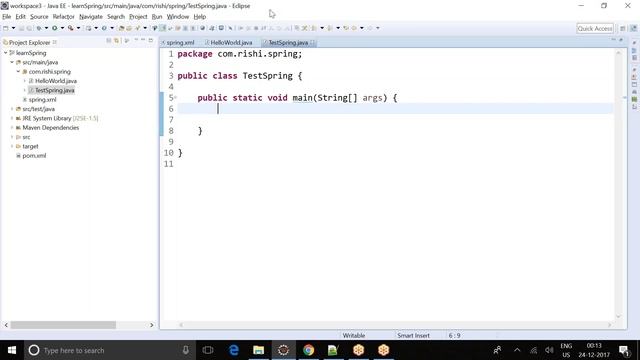The image size is (640, 360).
Task: Expand the JRE System Library node
Action: [12, 118]
